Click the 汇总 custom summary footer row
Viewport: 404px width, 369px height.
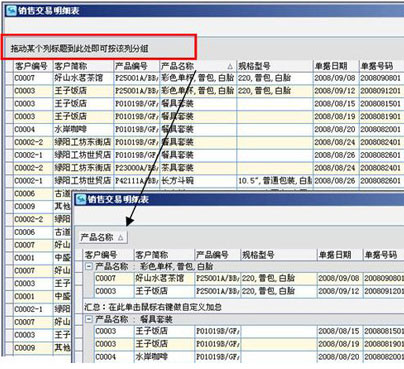click(243, 307)
